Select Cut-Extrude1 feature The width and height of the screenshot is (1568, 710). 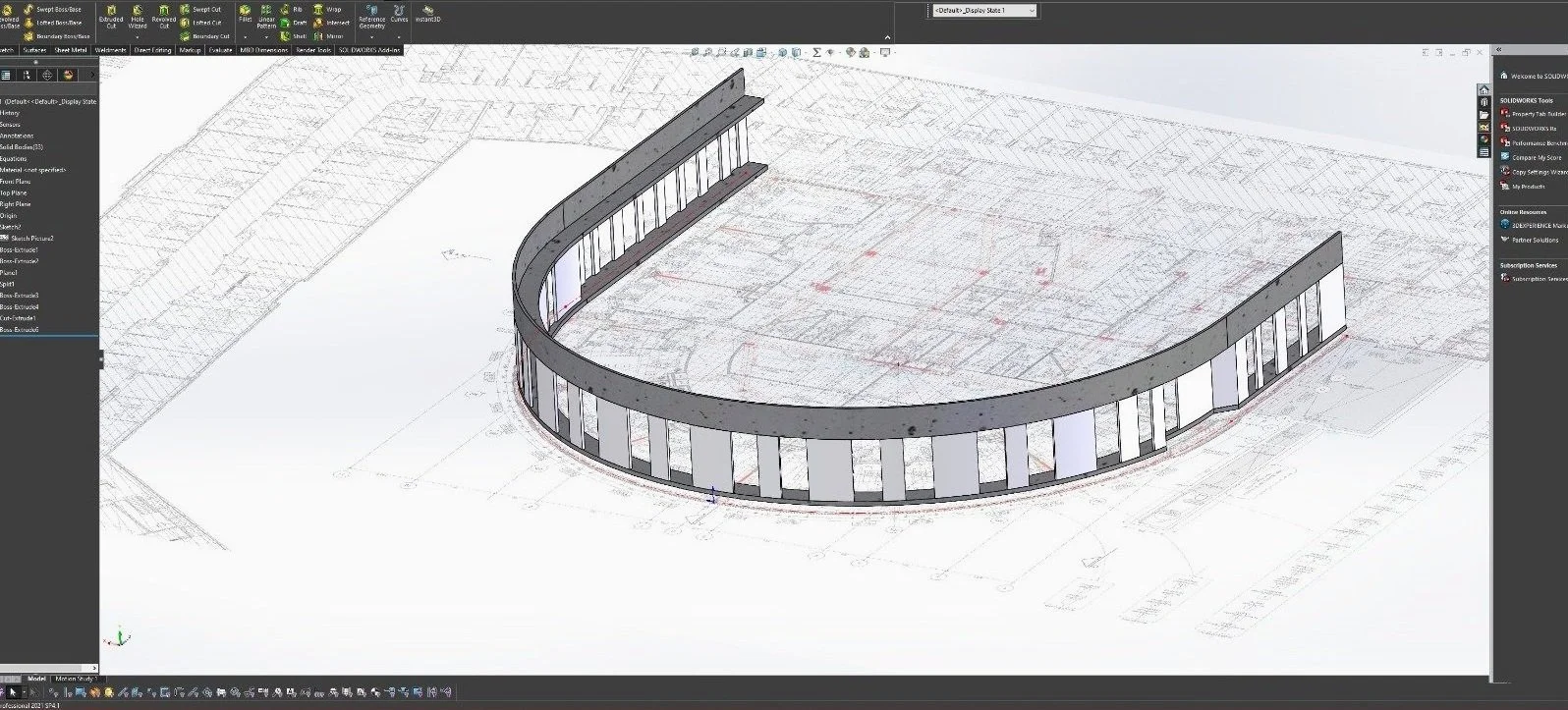pyautogui.click(x=19, y=318)
